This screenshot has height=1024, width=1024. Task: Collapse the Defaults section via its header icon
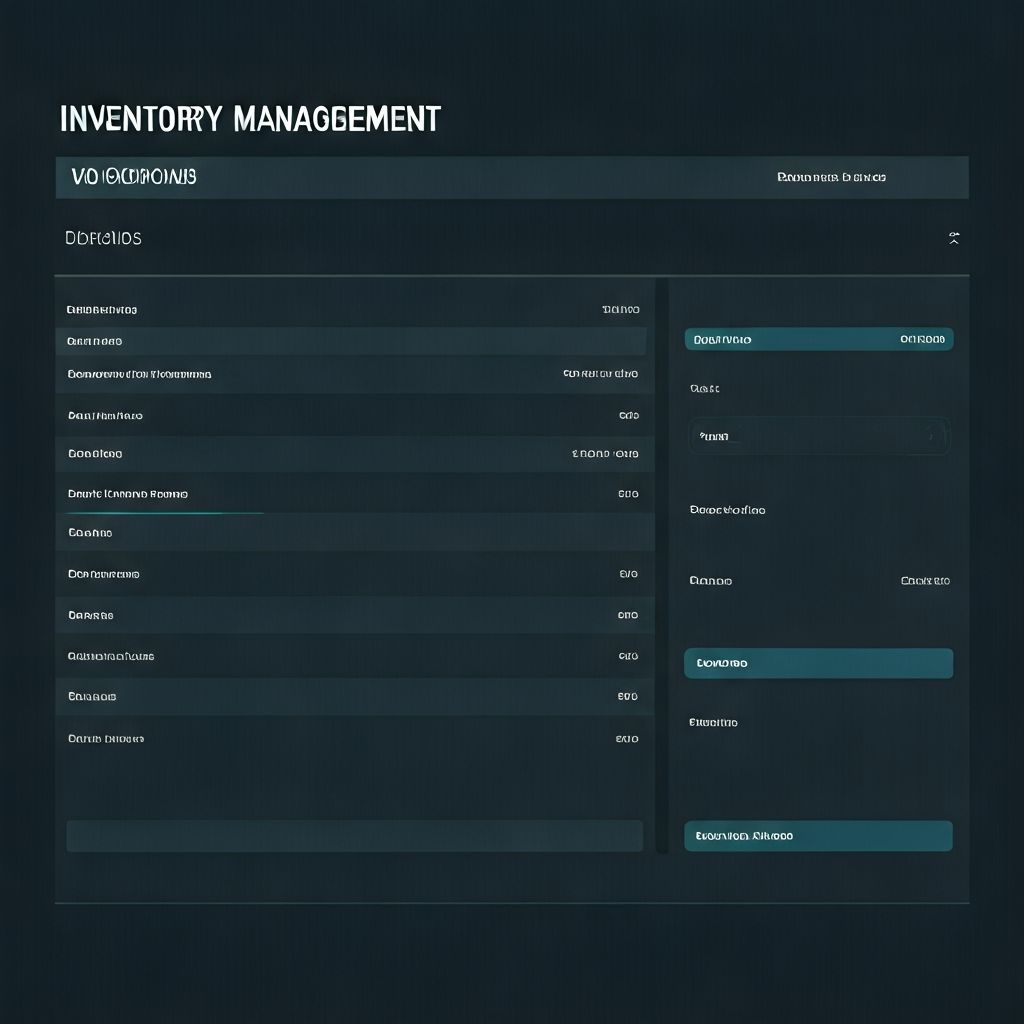954,238
